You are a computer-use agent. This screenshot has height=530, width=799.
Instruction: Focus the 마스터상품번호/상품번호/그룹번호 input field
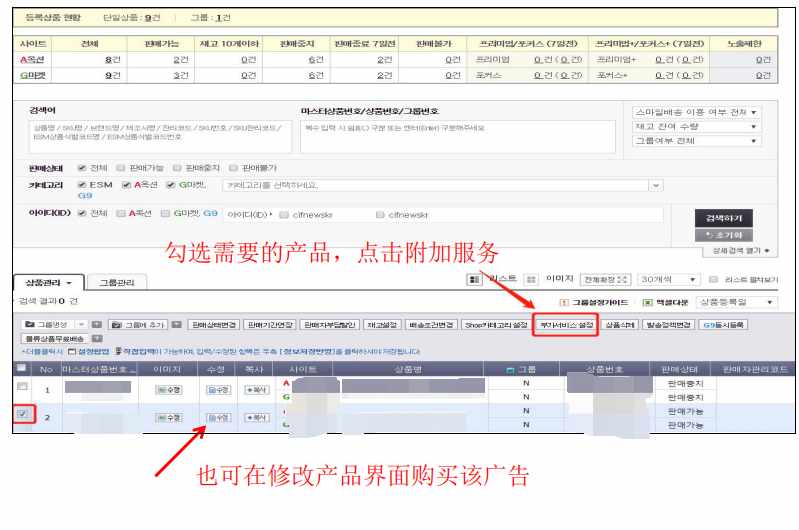click(458, 137)
